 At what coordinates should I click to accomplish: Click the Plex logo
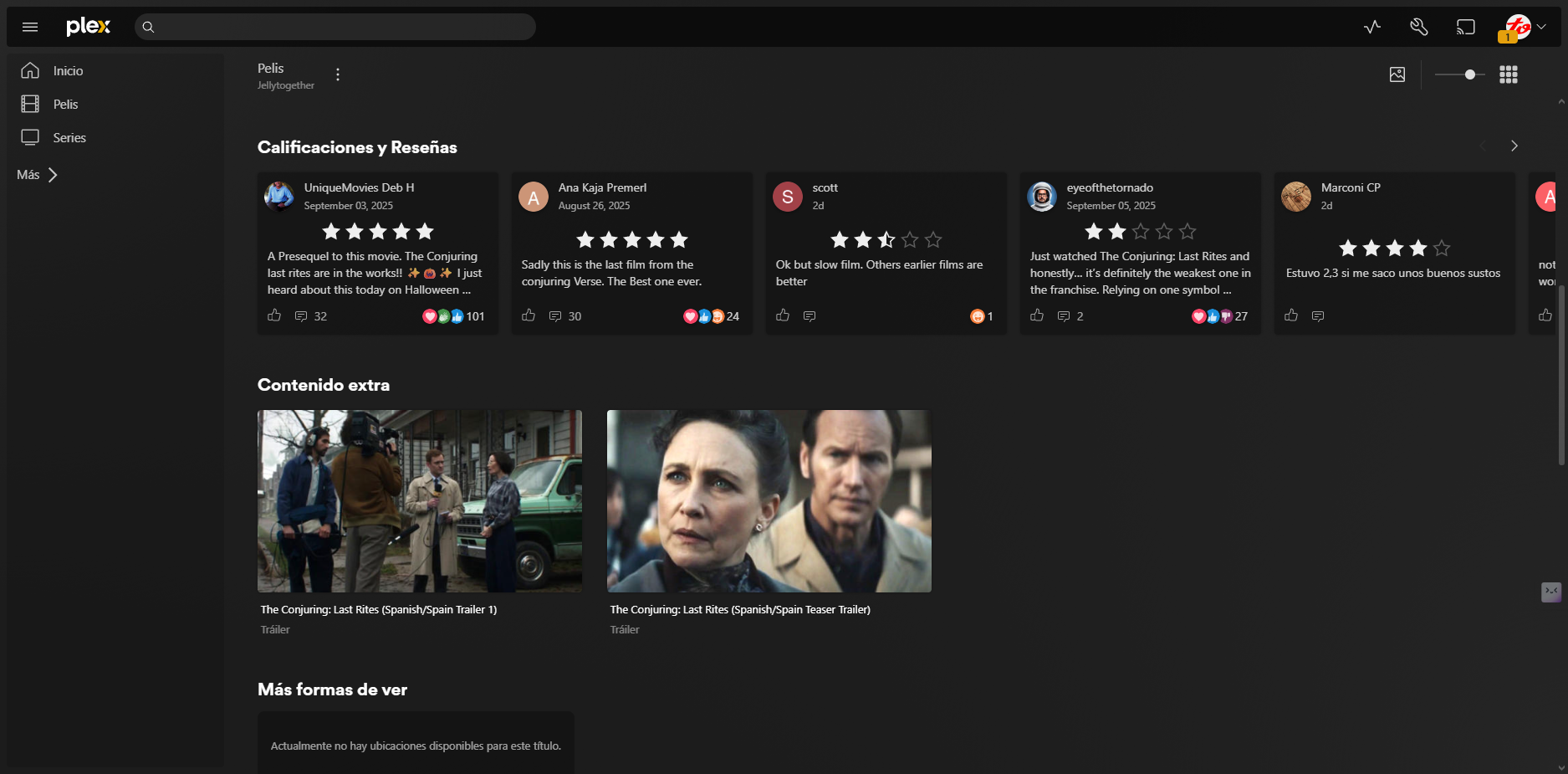(x=88, y=26)
